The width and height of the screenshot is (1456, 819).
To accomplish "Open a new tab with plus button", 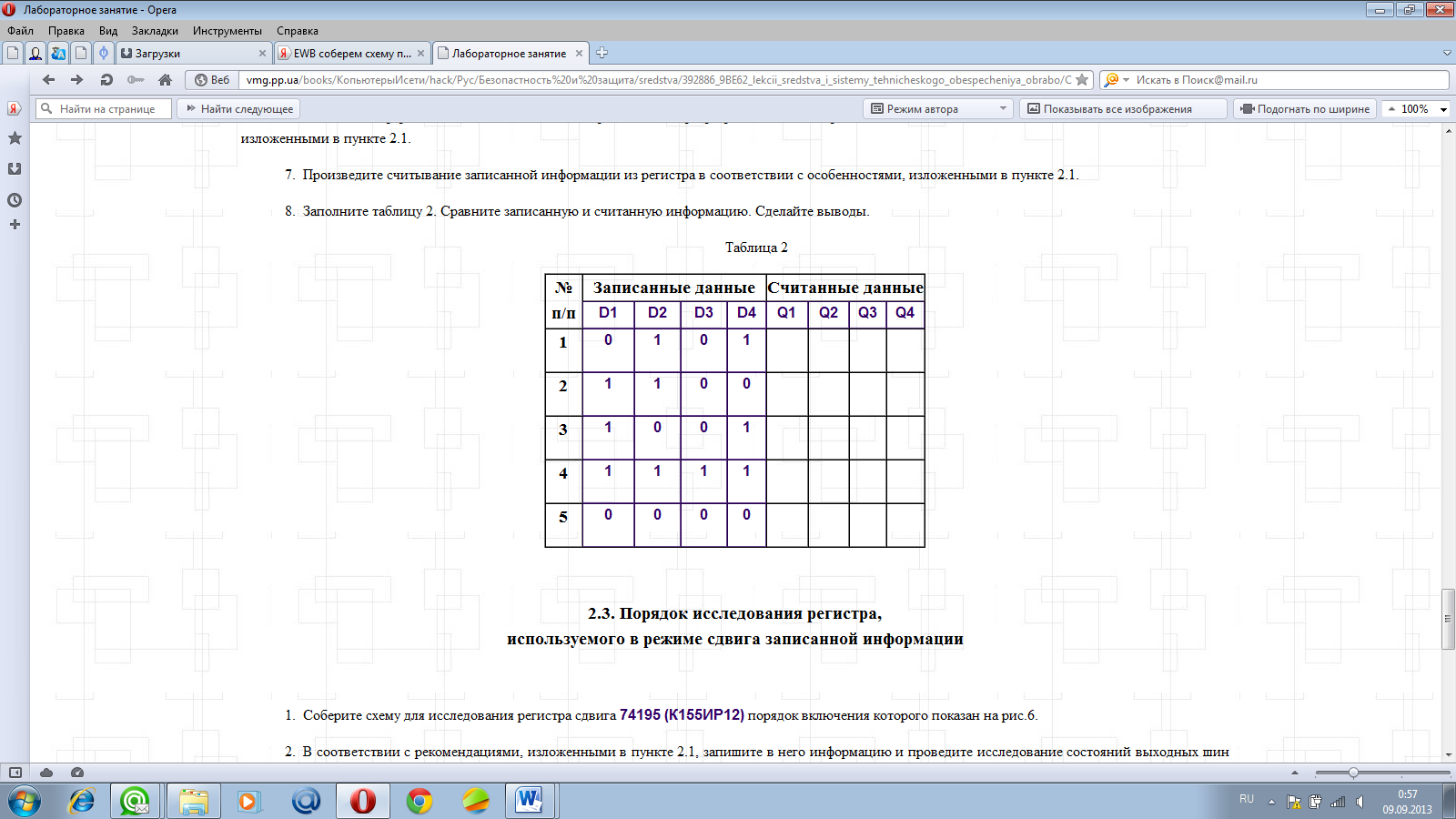I will coord(602,53).
